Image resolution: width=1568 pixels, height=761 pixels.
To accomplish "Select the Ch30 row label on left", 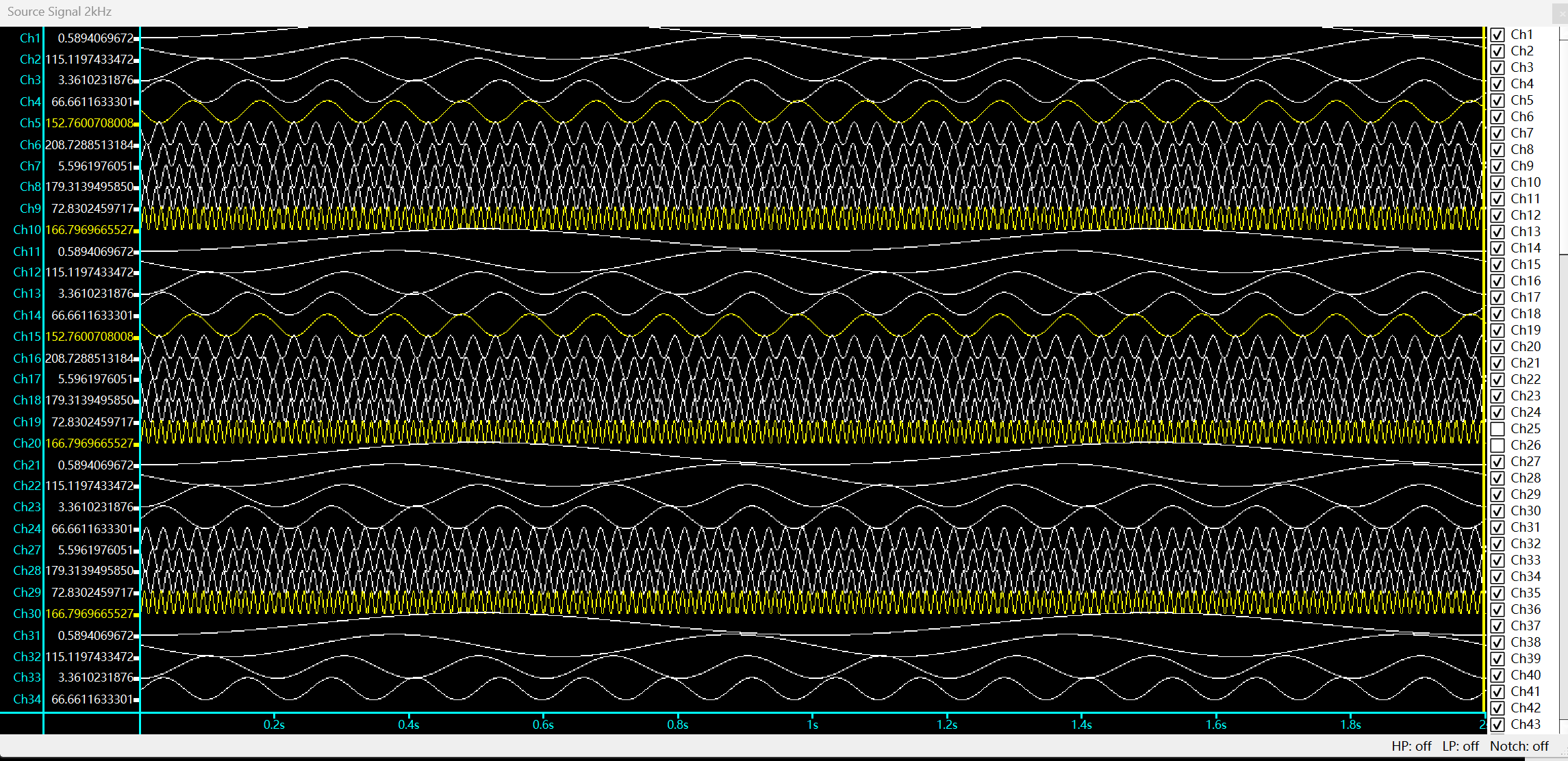I will [27, 614].
